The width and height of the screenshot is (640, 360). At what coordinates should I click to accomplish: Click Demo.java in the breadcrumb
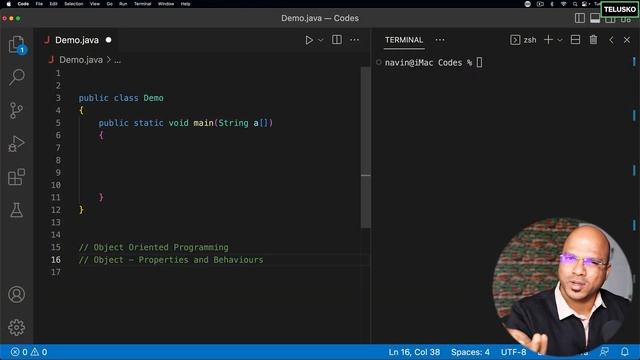coord(81,60)
